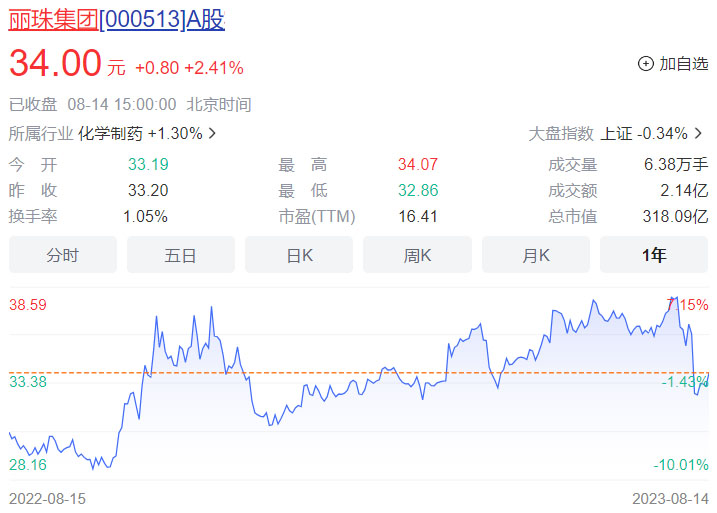Click the chart percentage label -10.01%
Viewport: 717px width, 513px height.
(681, 465)
